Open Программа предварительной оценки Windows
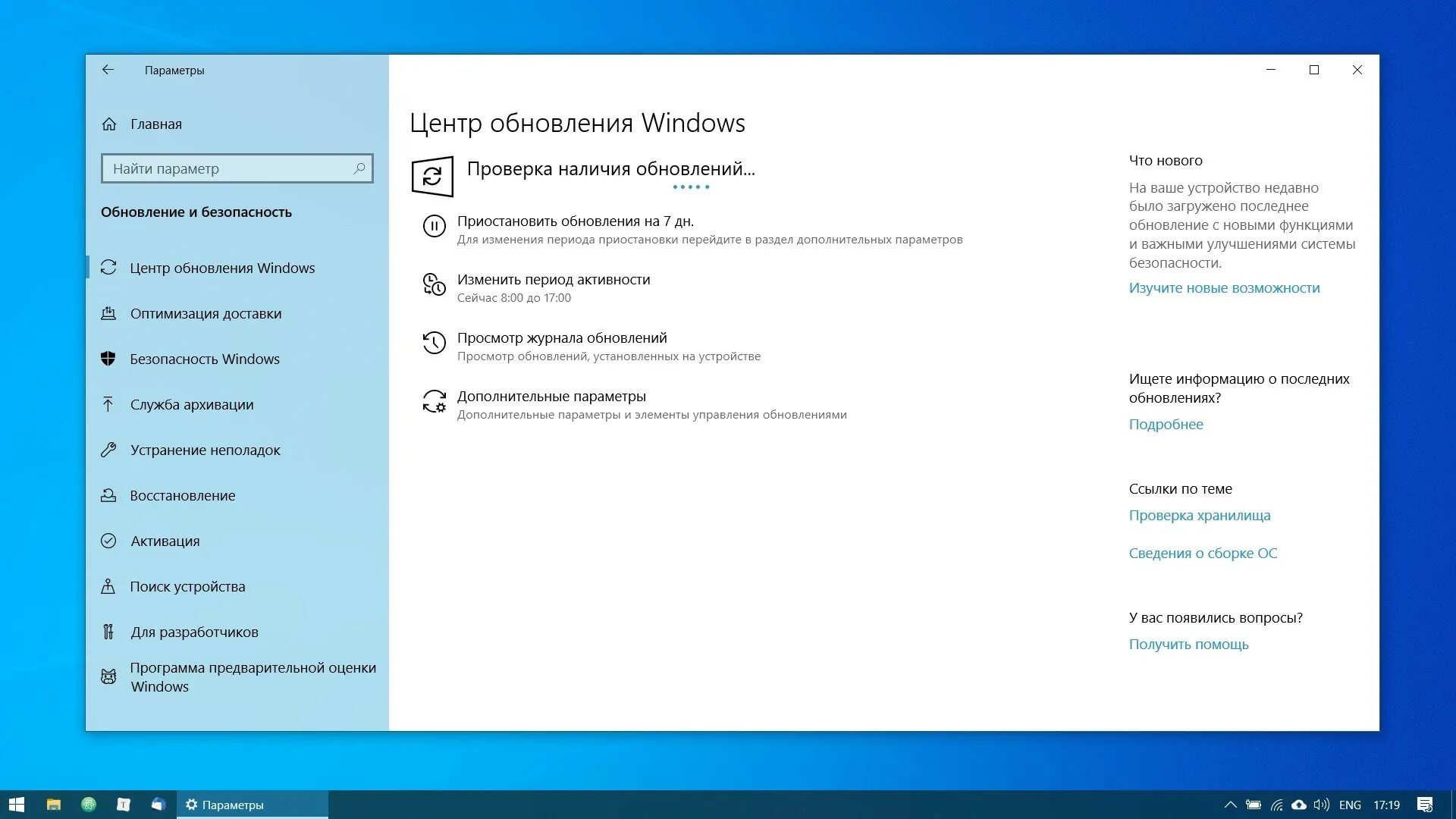The image size is (1456, 819). click(252, 677)
